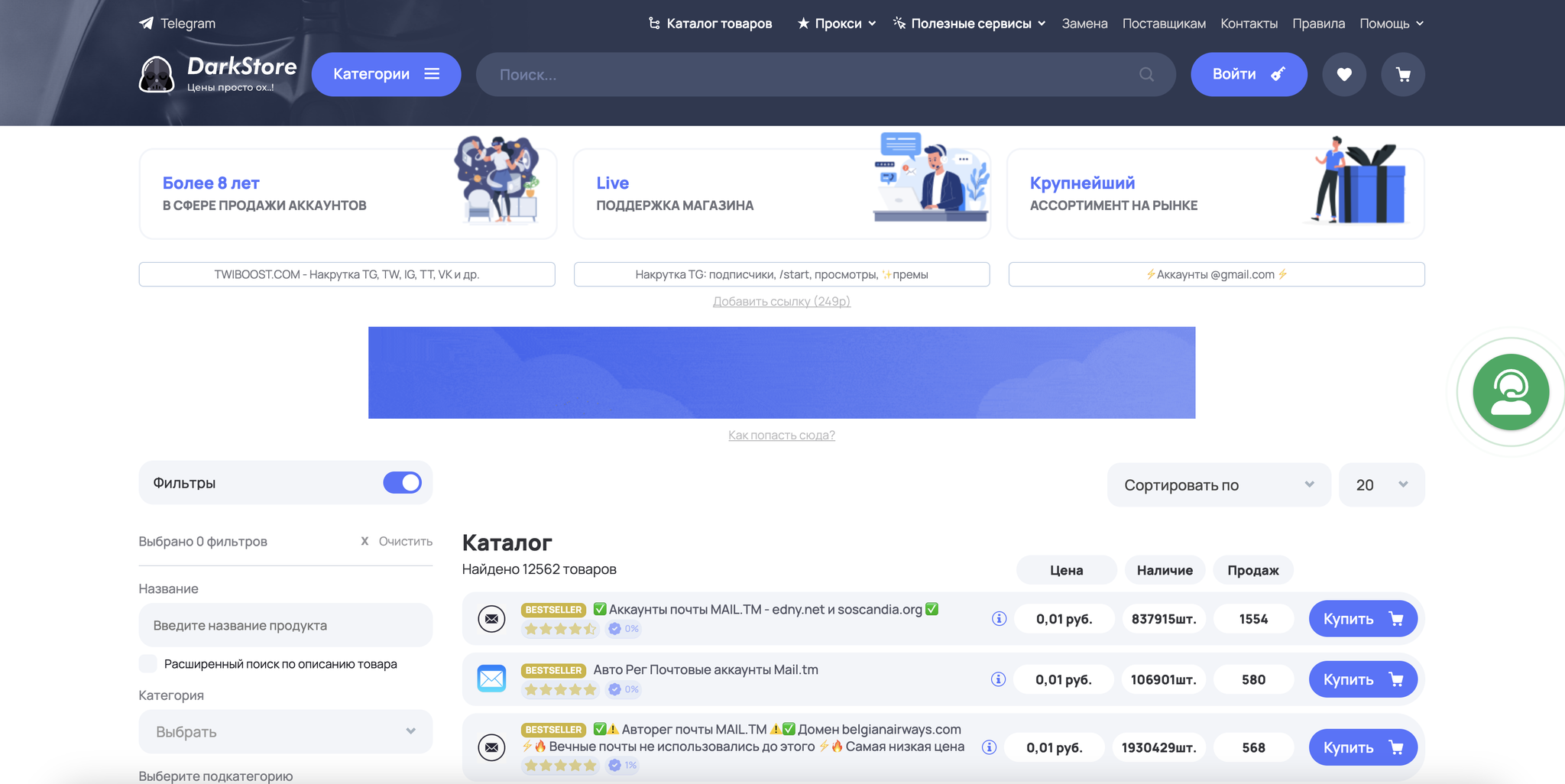The image size is (1565, 784).
Task: Open Каталог товаров in top menu
Action: coord(710,24)
